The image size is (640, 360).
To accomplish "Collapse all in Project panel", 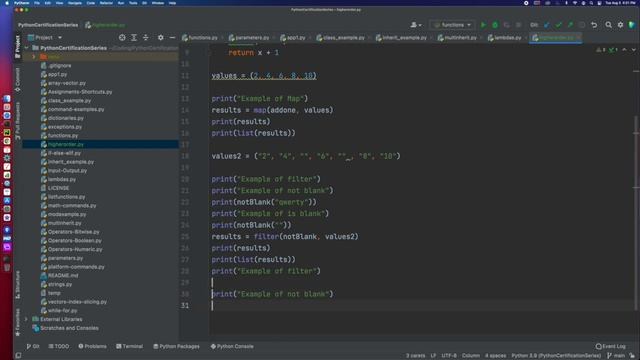I will (x=146, y=38).
